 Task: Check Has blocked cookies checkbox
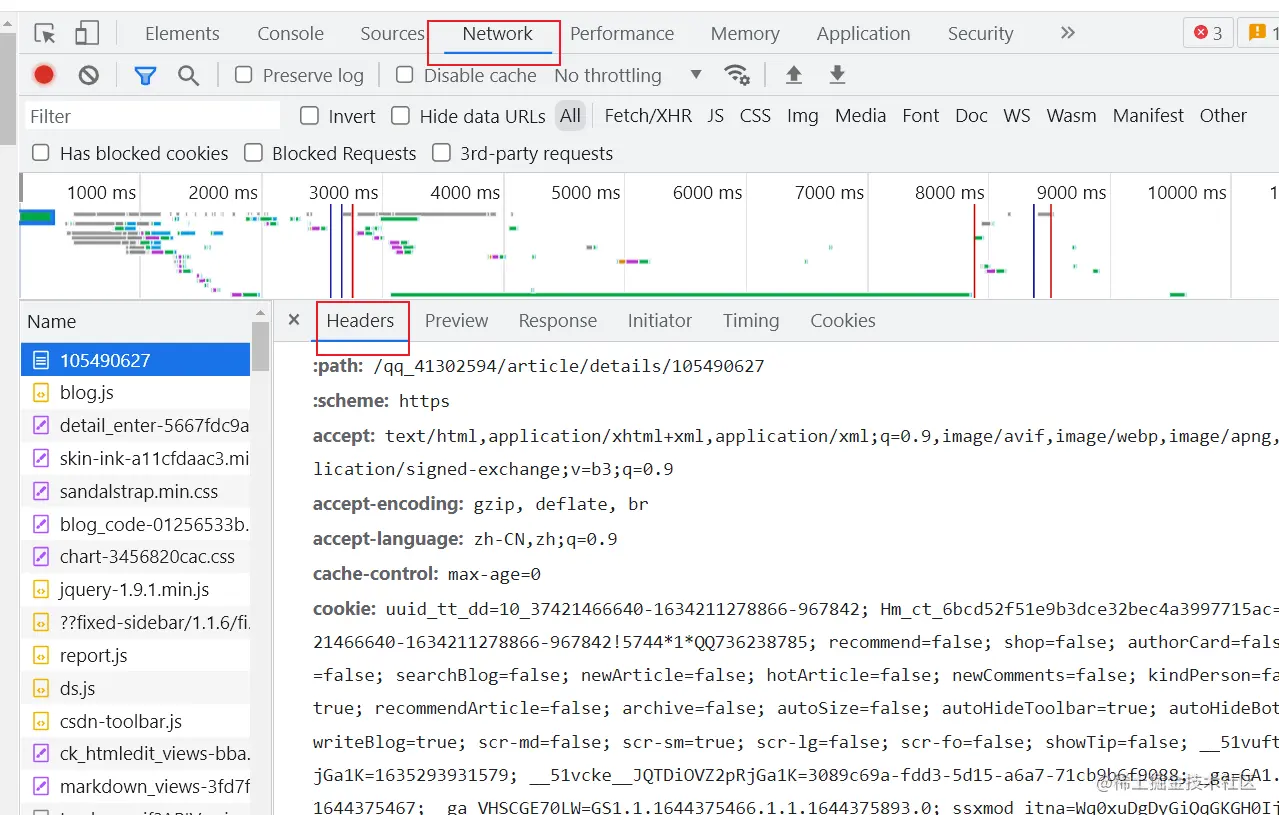point(41,153)
